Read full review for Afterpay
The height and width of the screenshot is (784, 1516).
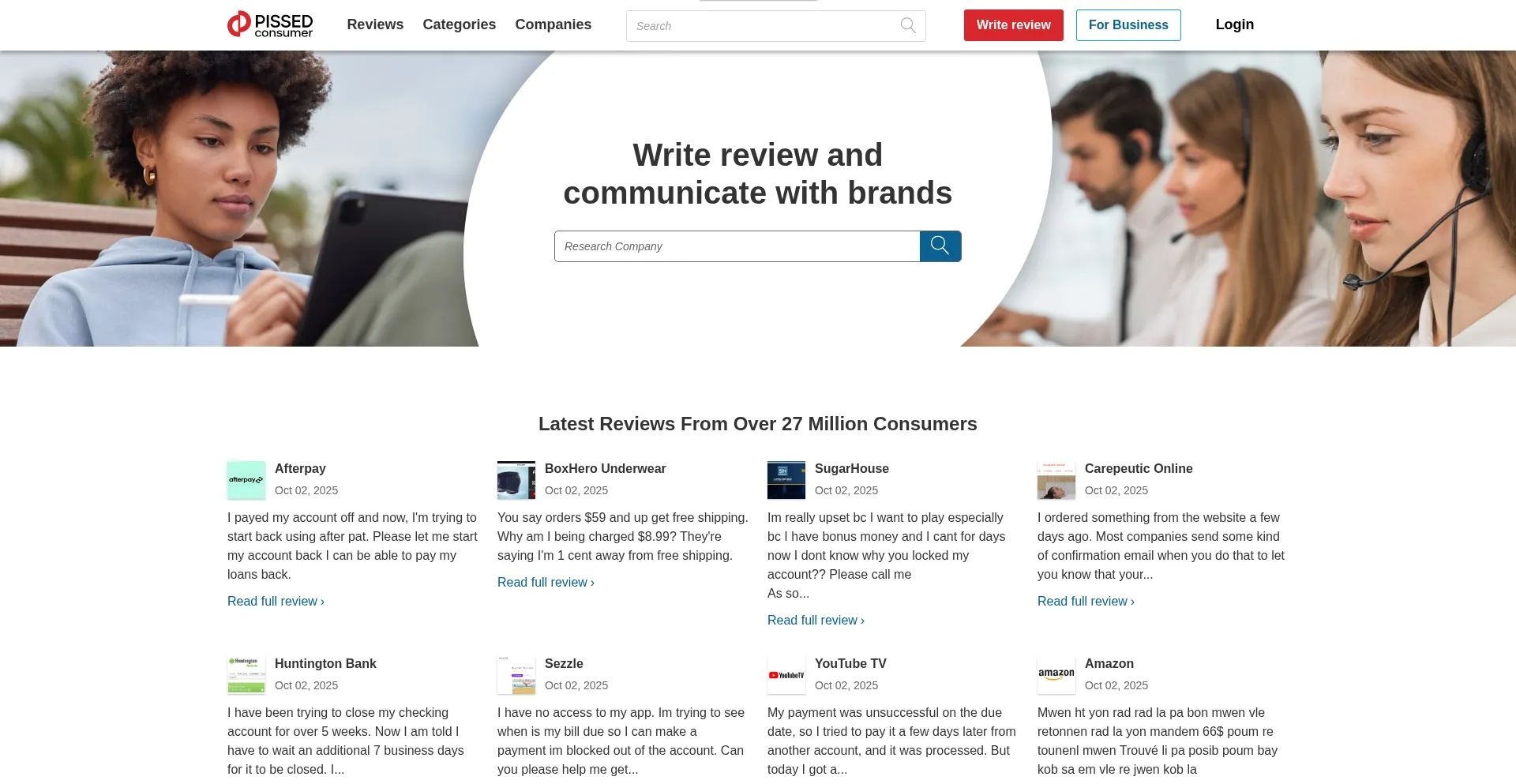pyautogui.click(x=276, y=602)
